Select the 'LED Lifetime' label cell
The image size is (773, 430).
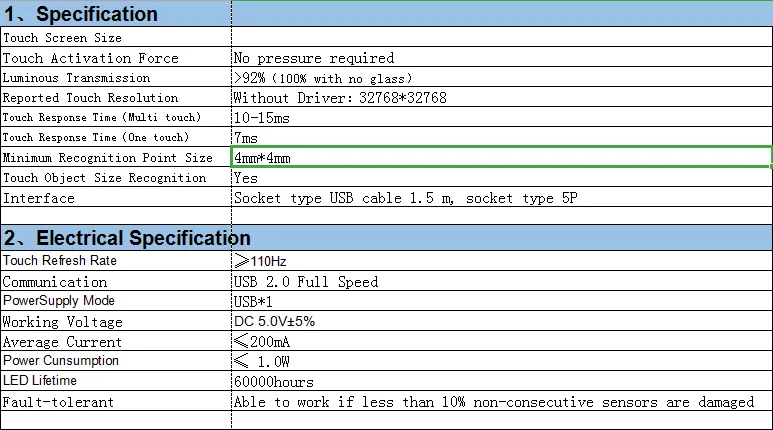(116, 381)
